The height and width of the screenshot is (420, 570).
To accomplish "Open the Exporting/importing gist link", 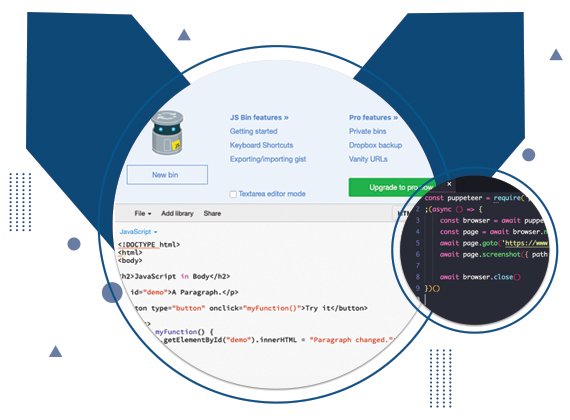I will point(268,159).
